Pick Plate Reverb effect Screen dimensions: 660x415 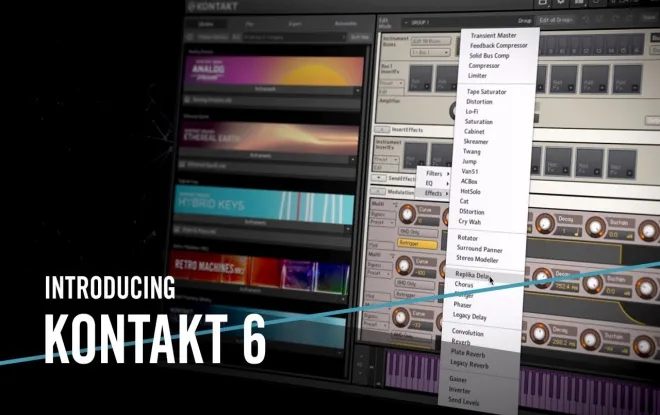[x=468, y=354]
